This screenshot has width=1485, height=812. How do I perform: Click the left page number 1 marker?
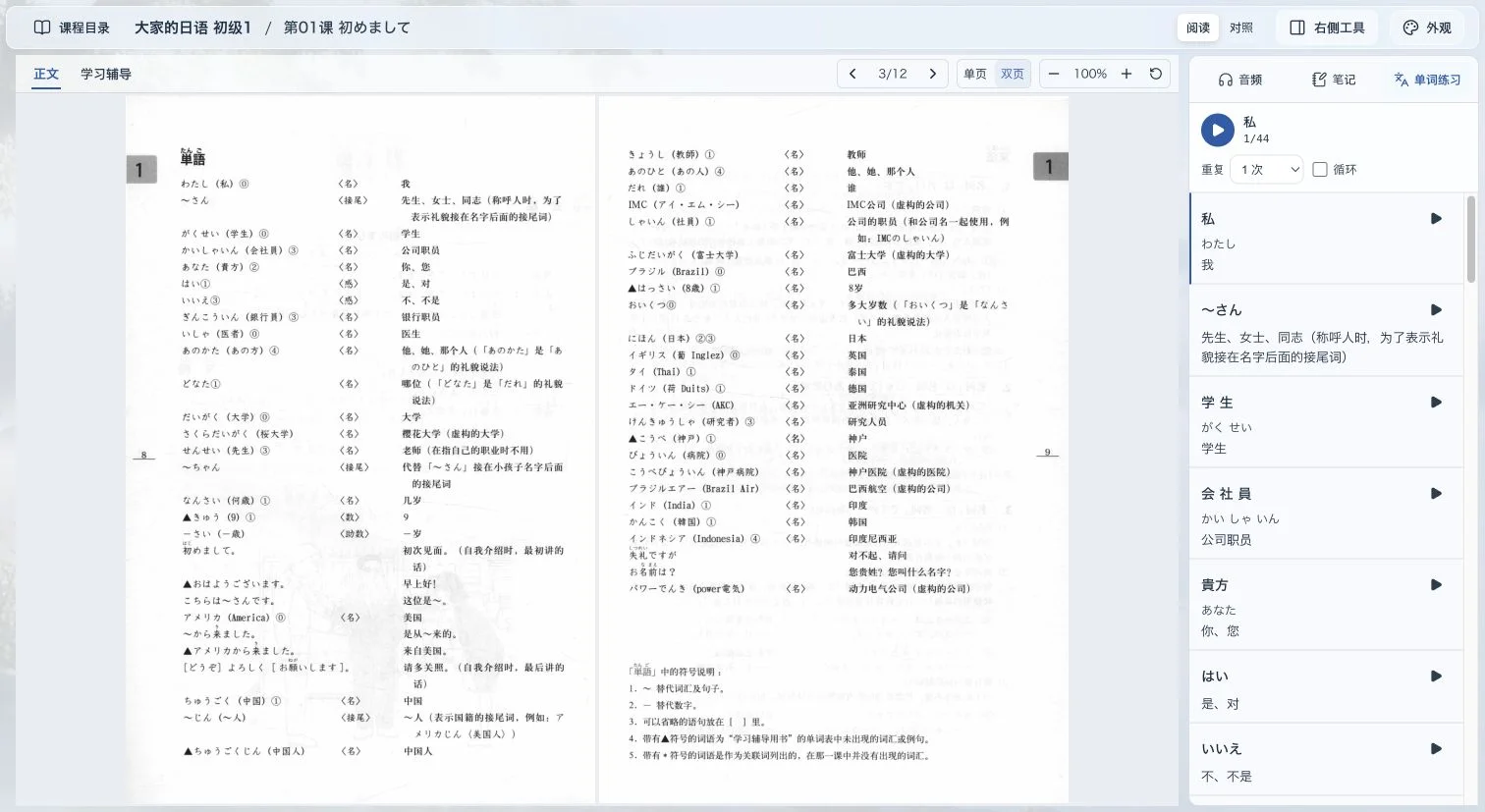click(140, 170)
